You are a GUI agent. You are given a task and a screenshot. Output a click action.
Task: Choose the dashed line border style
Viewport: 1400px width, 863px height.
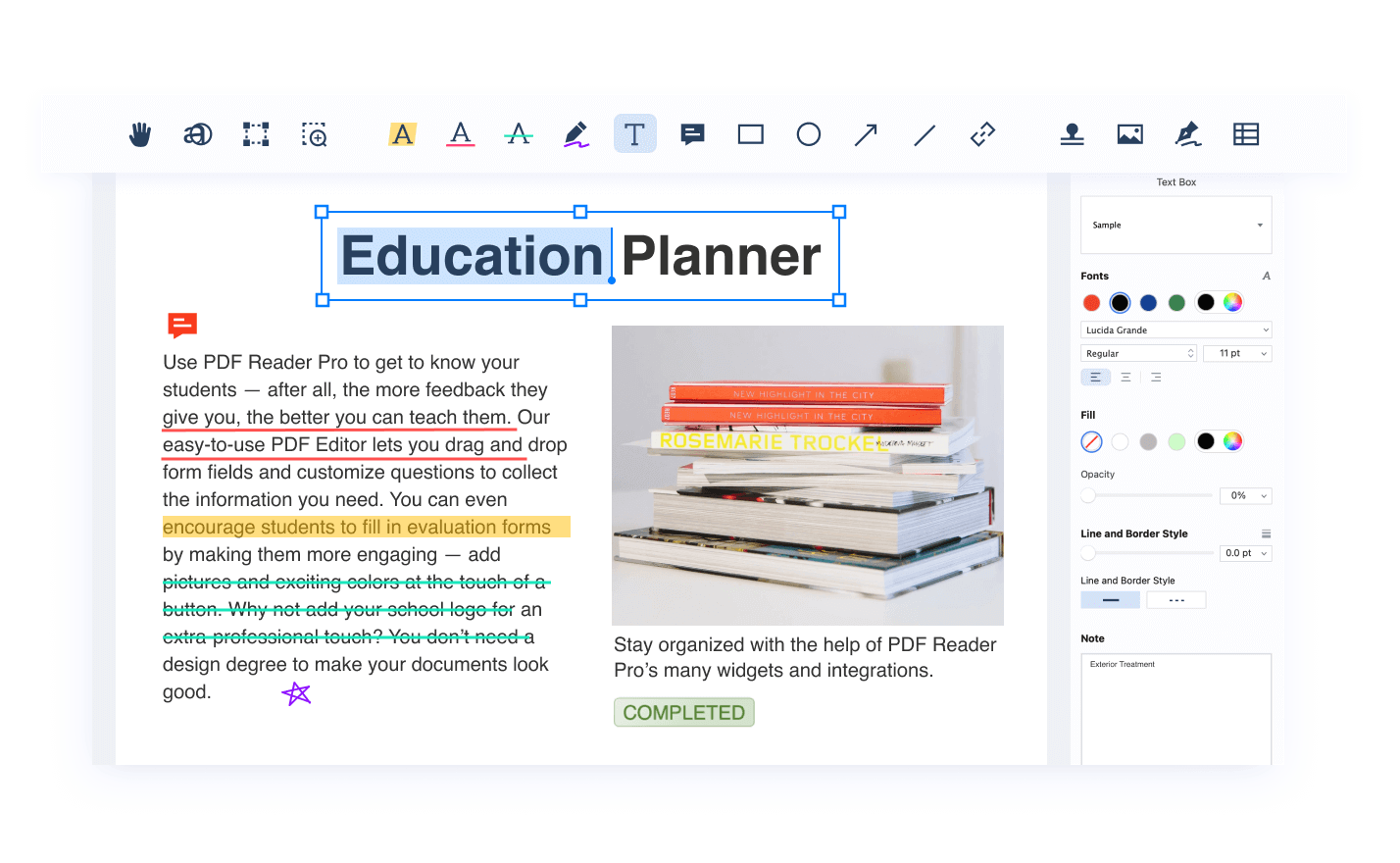pyautogui.click(x=1176, y=600)
